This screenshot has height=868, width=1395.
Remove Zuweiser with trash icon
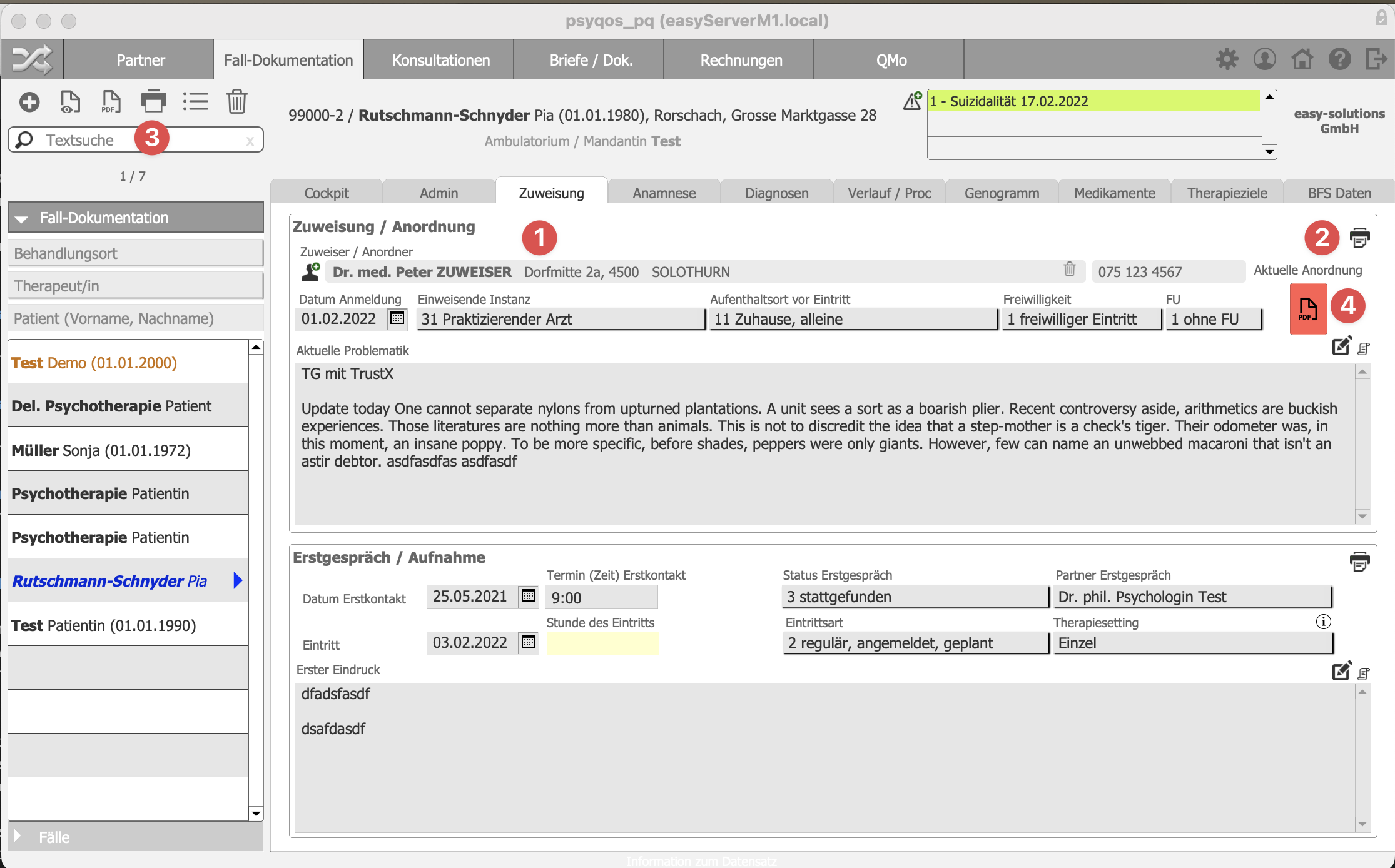click(1070, 270)
